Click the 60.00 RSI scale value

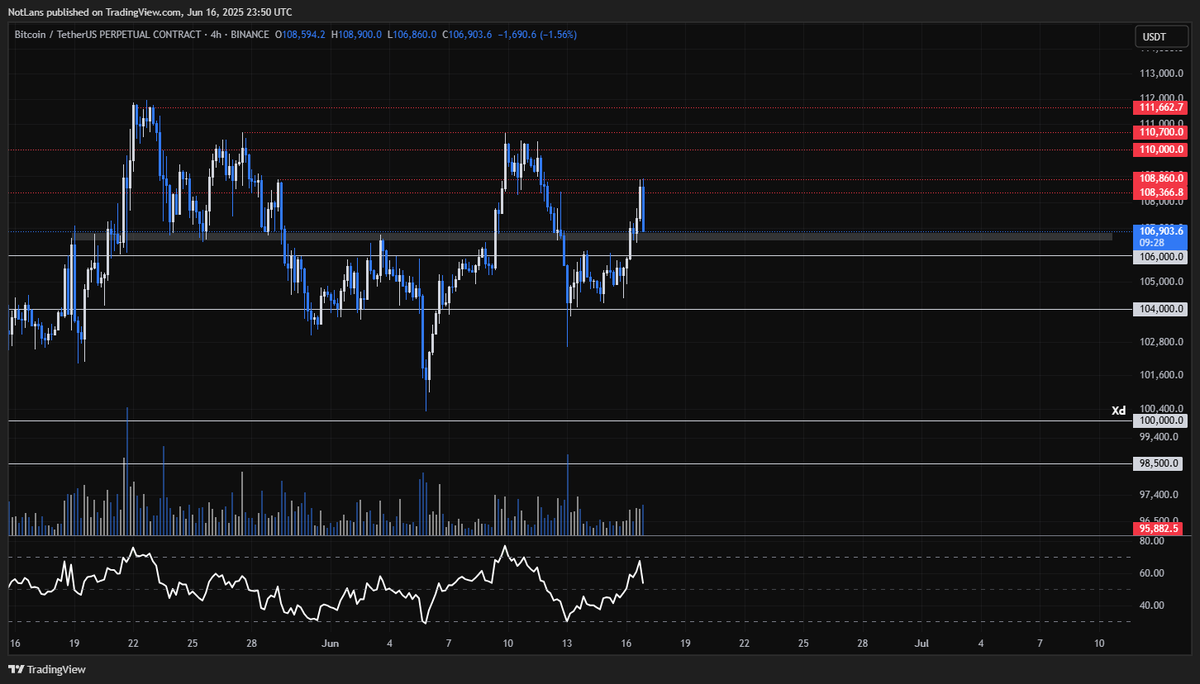pos(1151,573)
